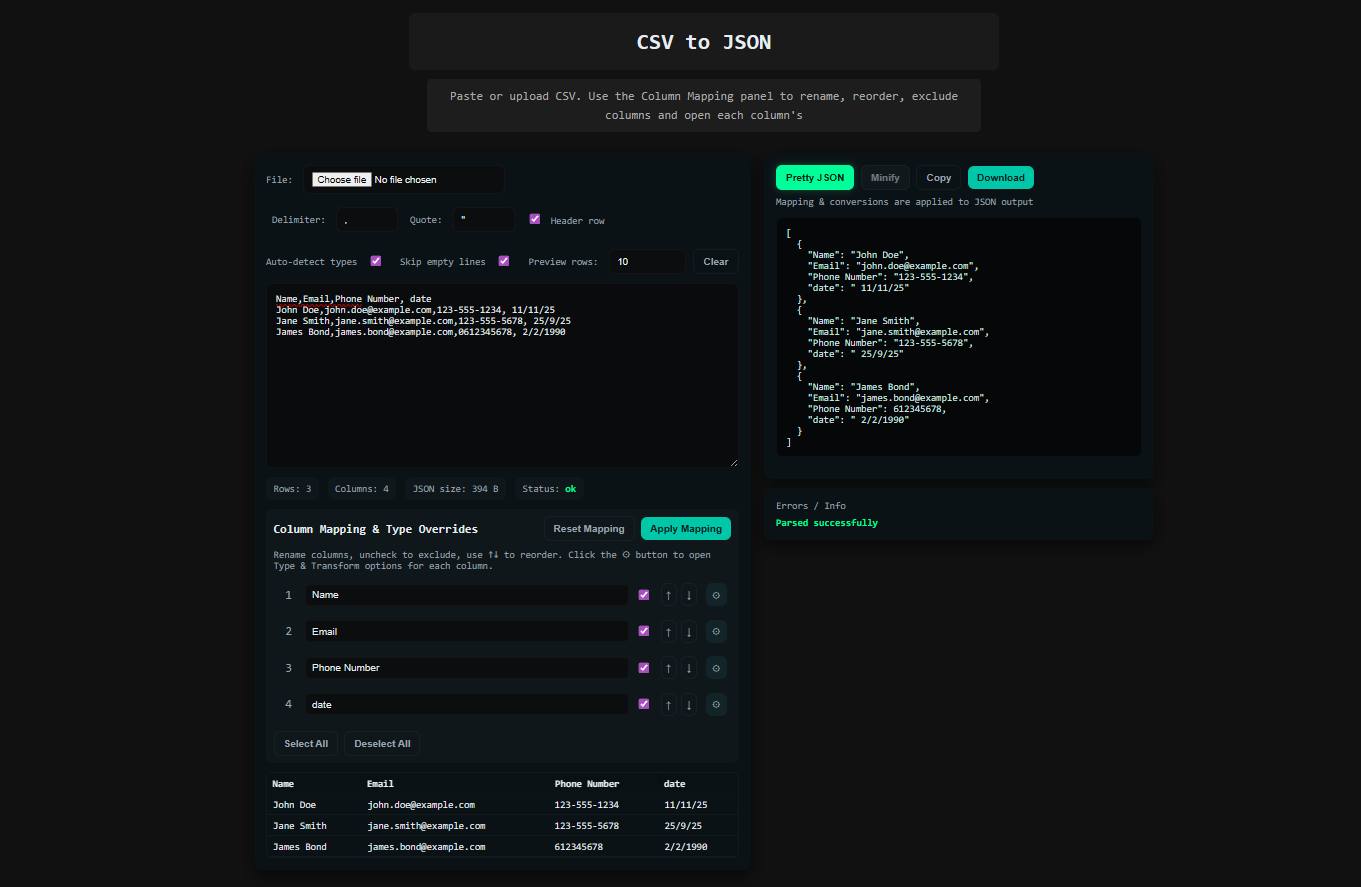1361x887 pixels.
Task: Apply the current column mapping
Action: (685, 528)
